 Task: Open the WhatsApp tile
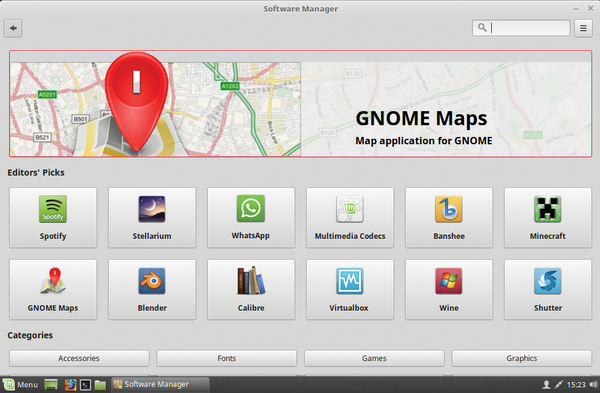tap(251, 217)
